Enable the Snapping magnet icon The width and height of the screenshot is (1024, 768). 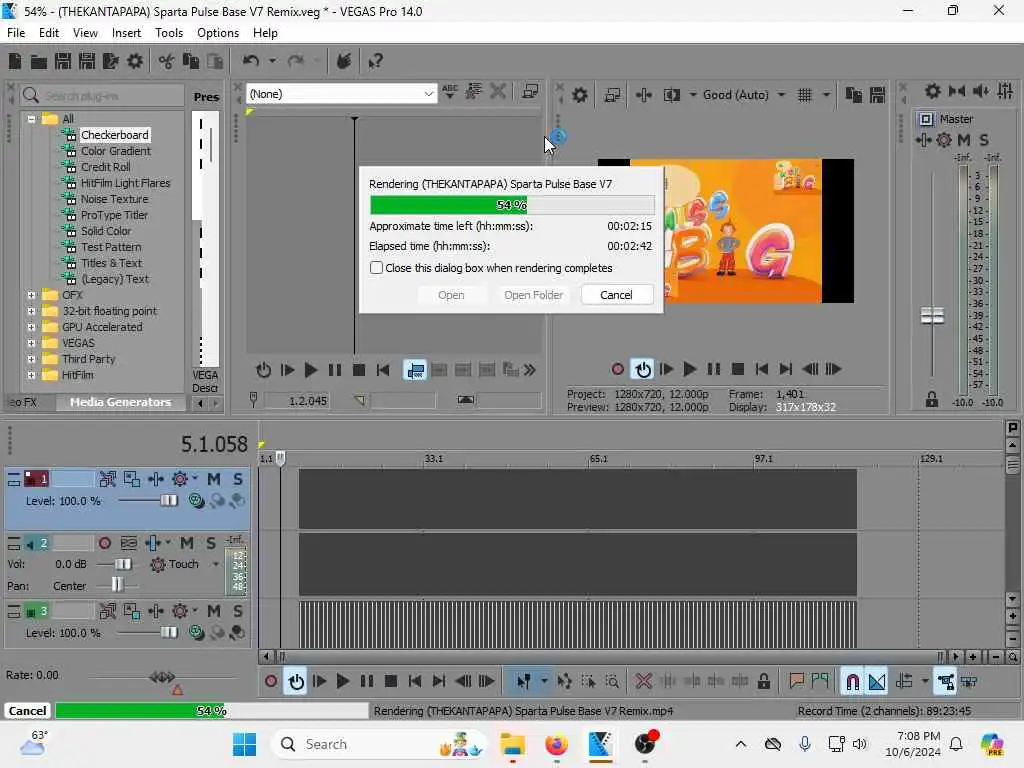[852, 682]
